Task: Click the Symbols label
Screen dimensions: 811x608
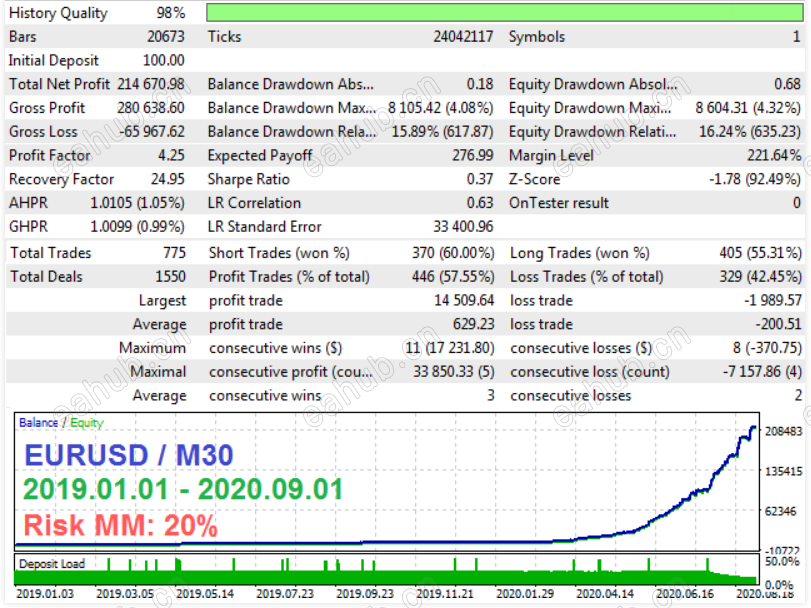Action: pyautogui.click(x=537, y=37)
